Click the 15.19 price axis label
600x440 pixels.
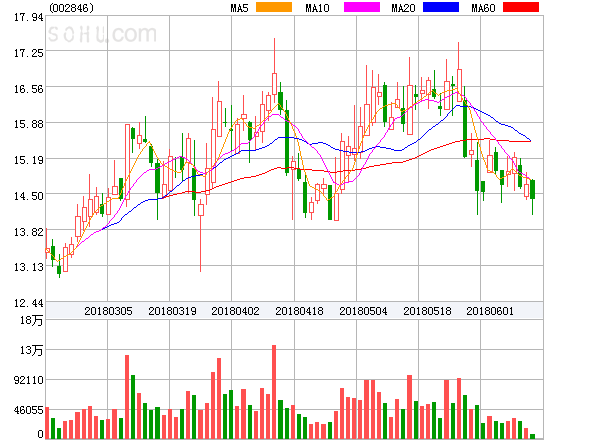click(x=29, y=160)
